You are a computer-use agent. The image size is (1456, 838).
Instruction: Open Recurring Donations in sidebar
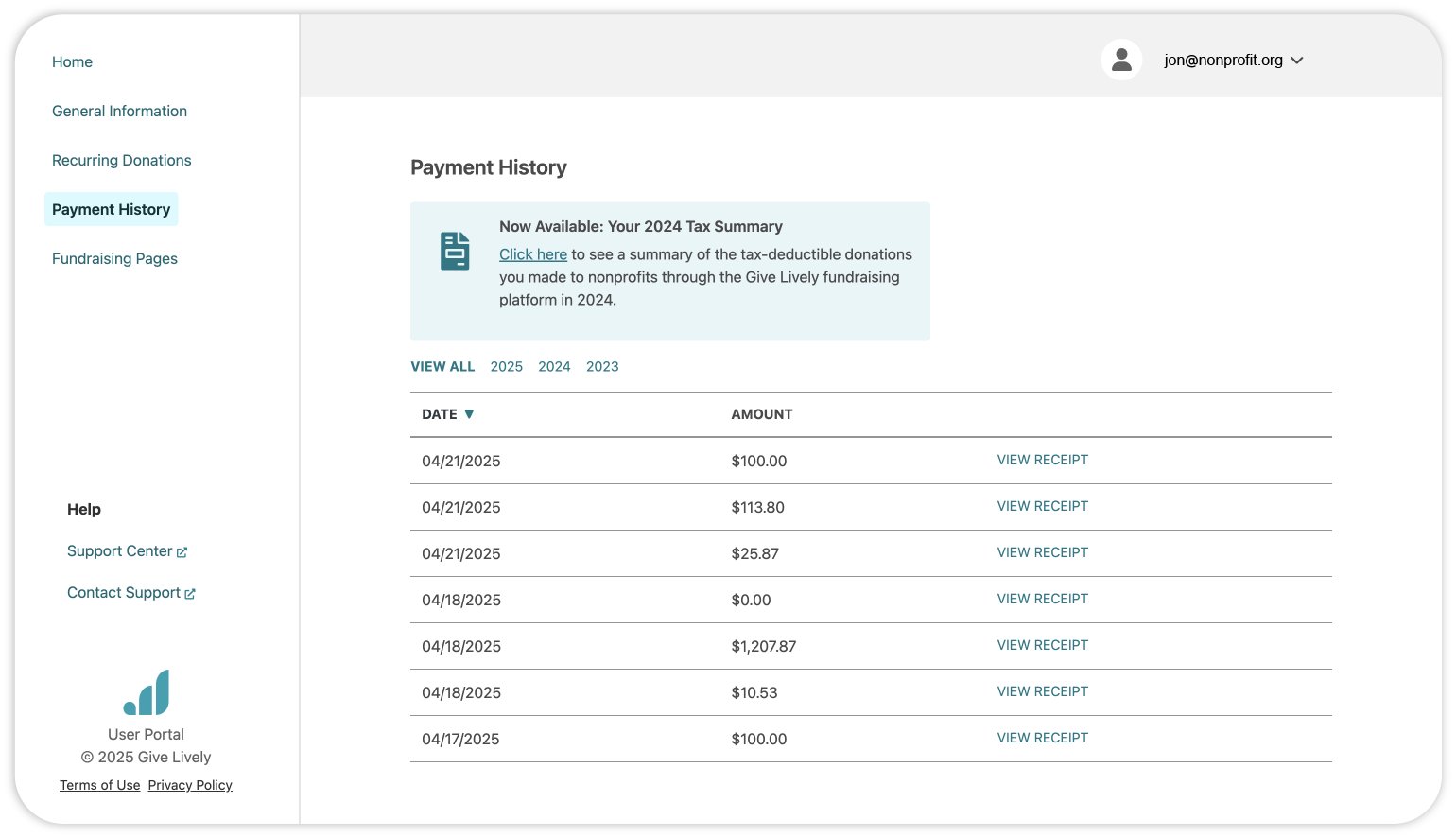tap(121, 160)
